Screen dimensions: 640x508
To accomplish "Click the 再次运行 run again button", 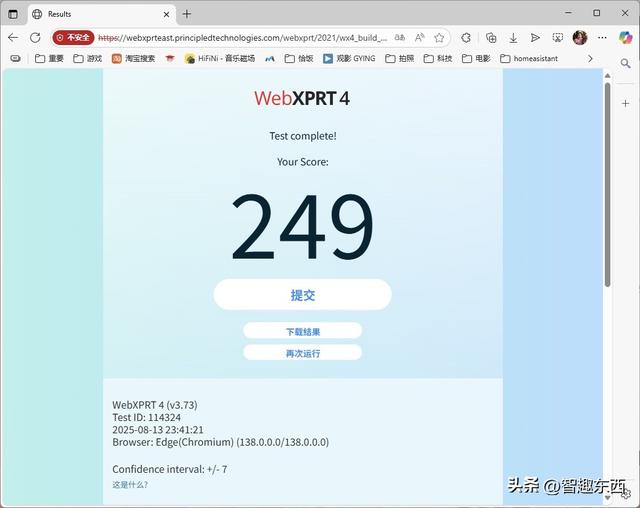I will pos(302,353).
